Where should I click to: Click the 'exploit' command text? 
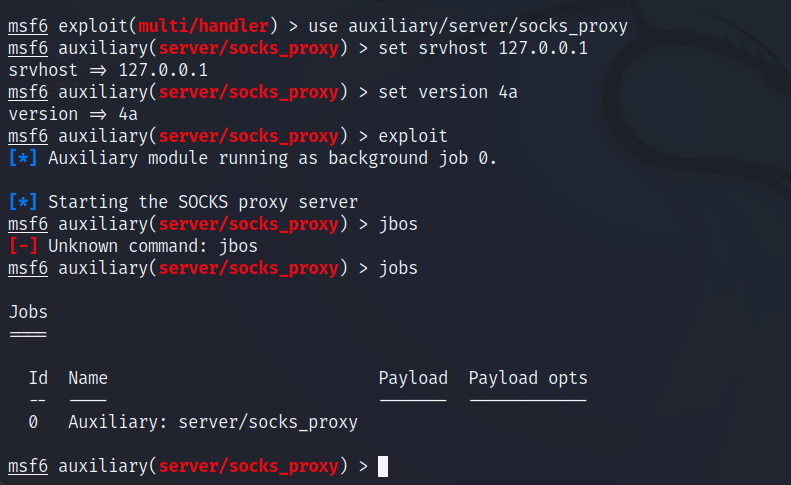tap(413, 136)
